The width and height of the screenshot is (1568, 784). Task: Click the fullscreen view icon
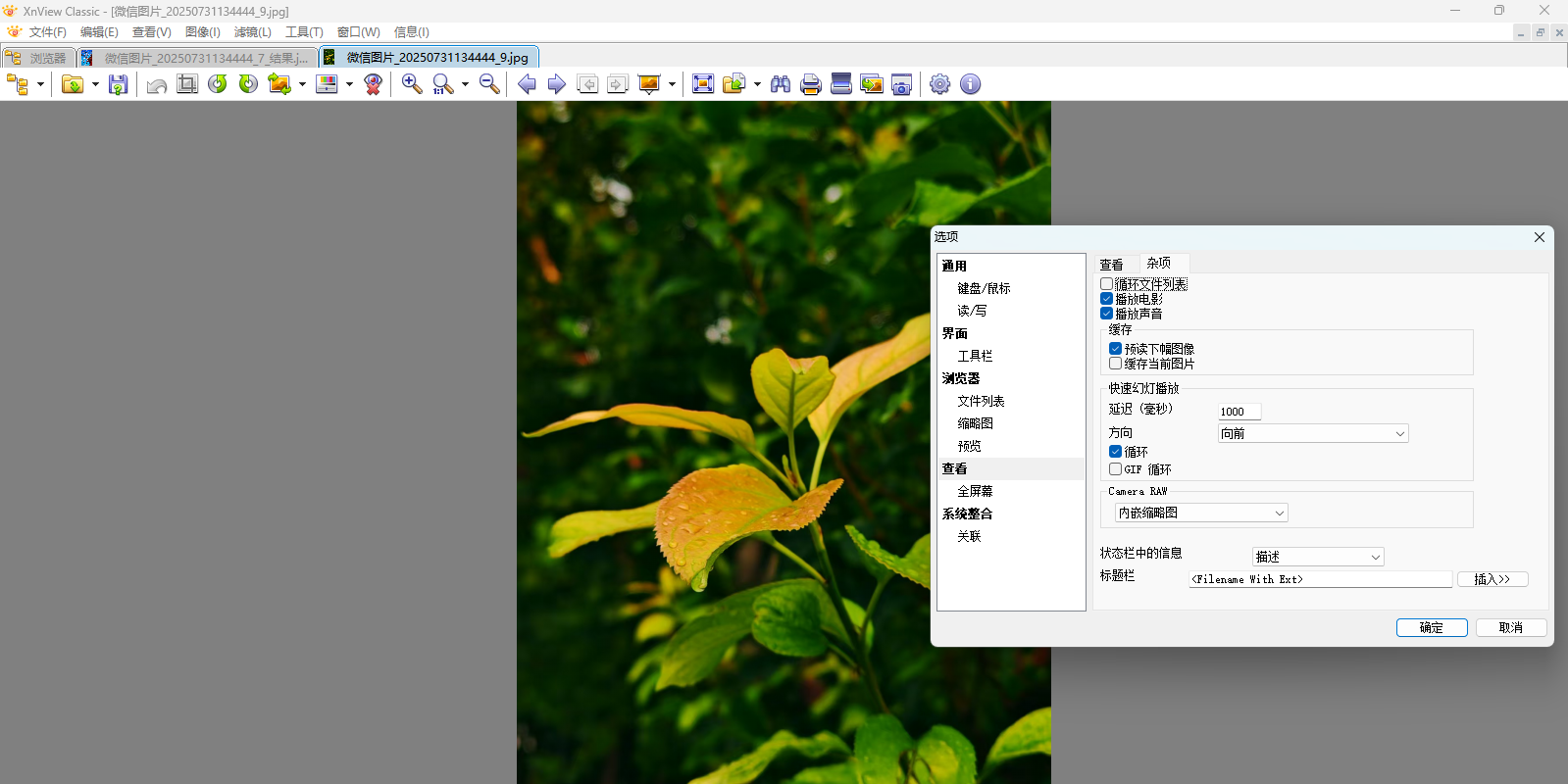pyautogui.click(x=703, y=84)
